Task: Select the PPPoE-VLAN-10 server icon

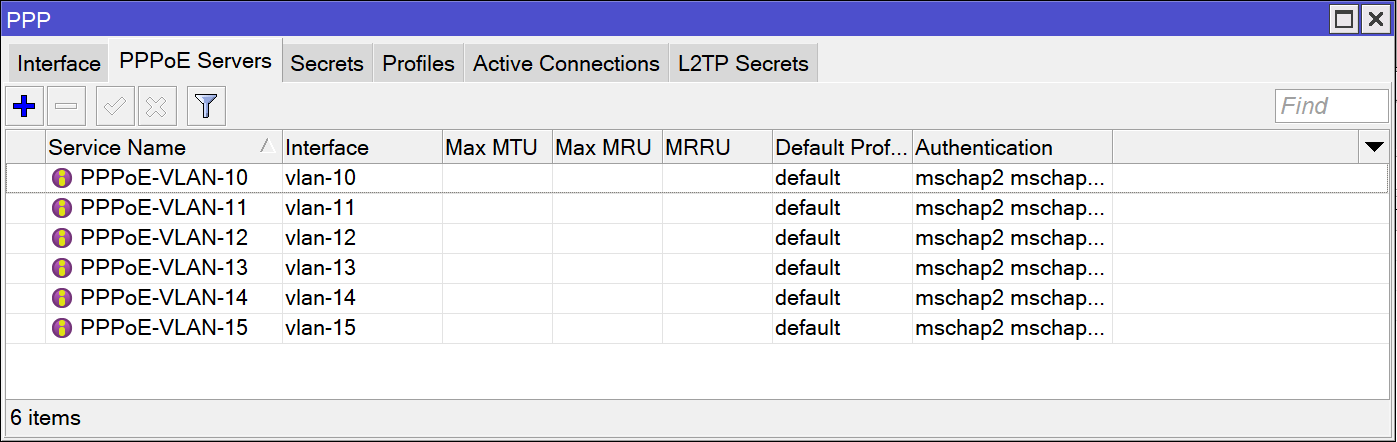Action: point(62,178)
